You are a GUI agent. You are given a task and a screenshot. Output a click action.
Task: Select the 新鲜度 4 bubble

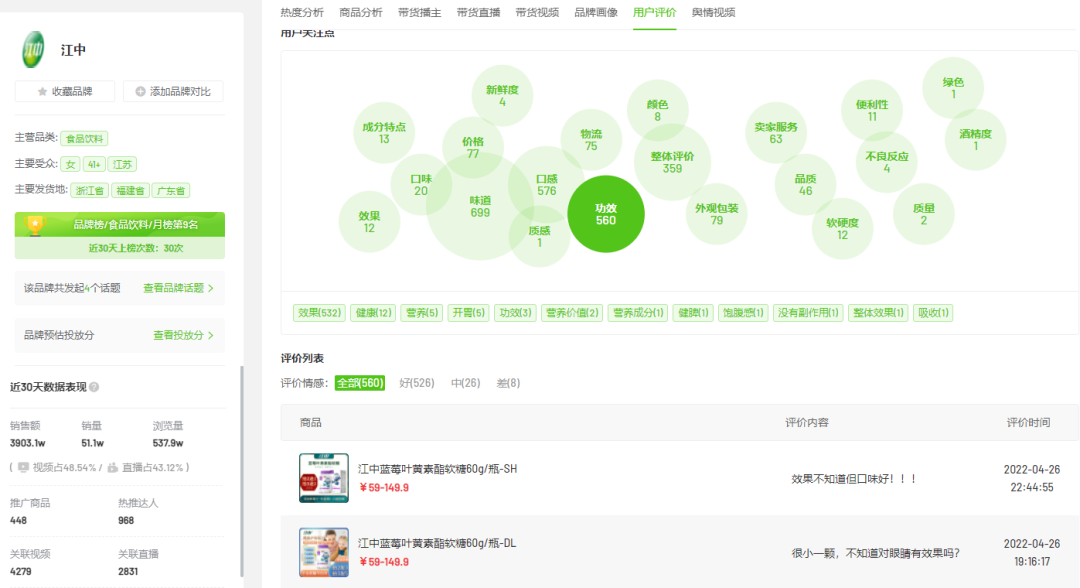(x=502, y=96)
